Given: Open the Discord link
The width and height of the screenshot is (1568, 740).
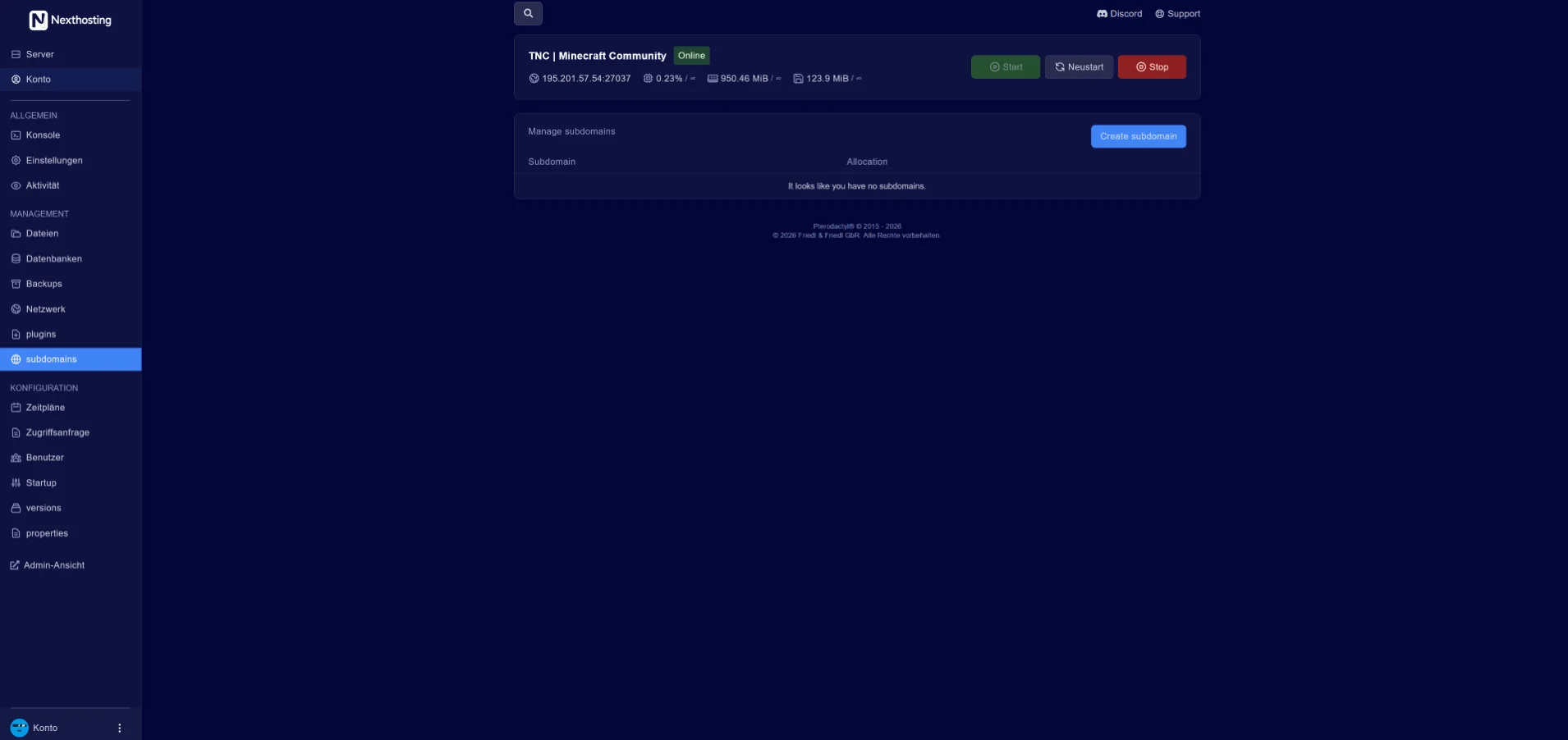Looking at the screenshot, I should (x=1119, y=14).
